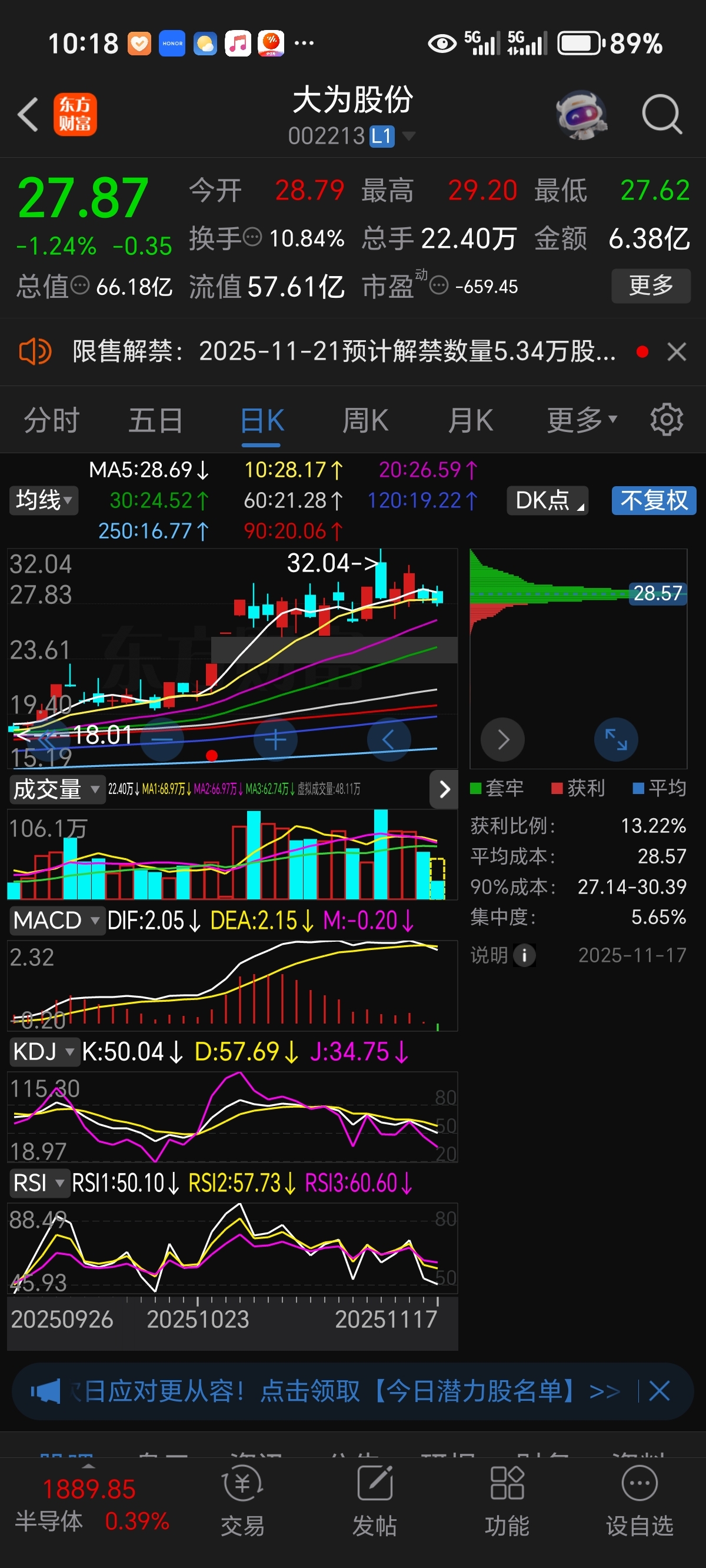The width and height of the screenshot is (706, 1568).
Task: Close the 今日潜力股名单 banner
Action: 659,1391
